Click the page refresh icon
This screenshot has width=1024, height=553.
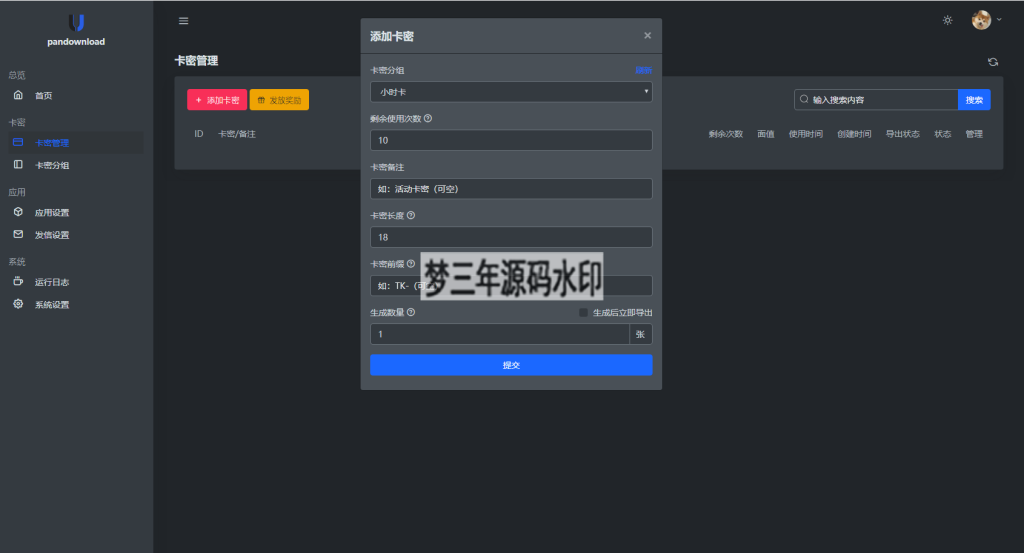tap(993, 62)
